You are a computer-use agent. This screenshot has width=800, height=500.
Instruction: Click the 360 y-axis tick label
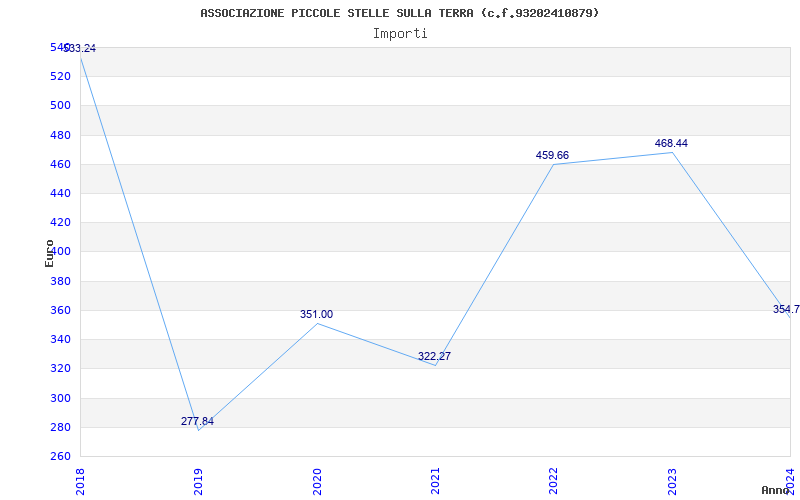coord(60,310)
